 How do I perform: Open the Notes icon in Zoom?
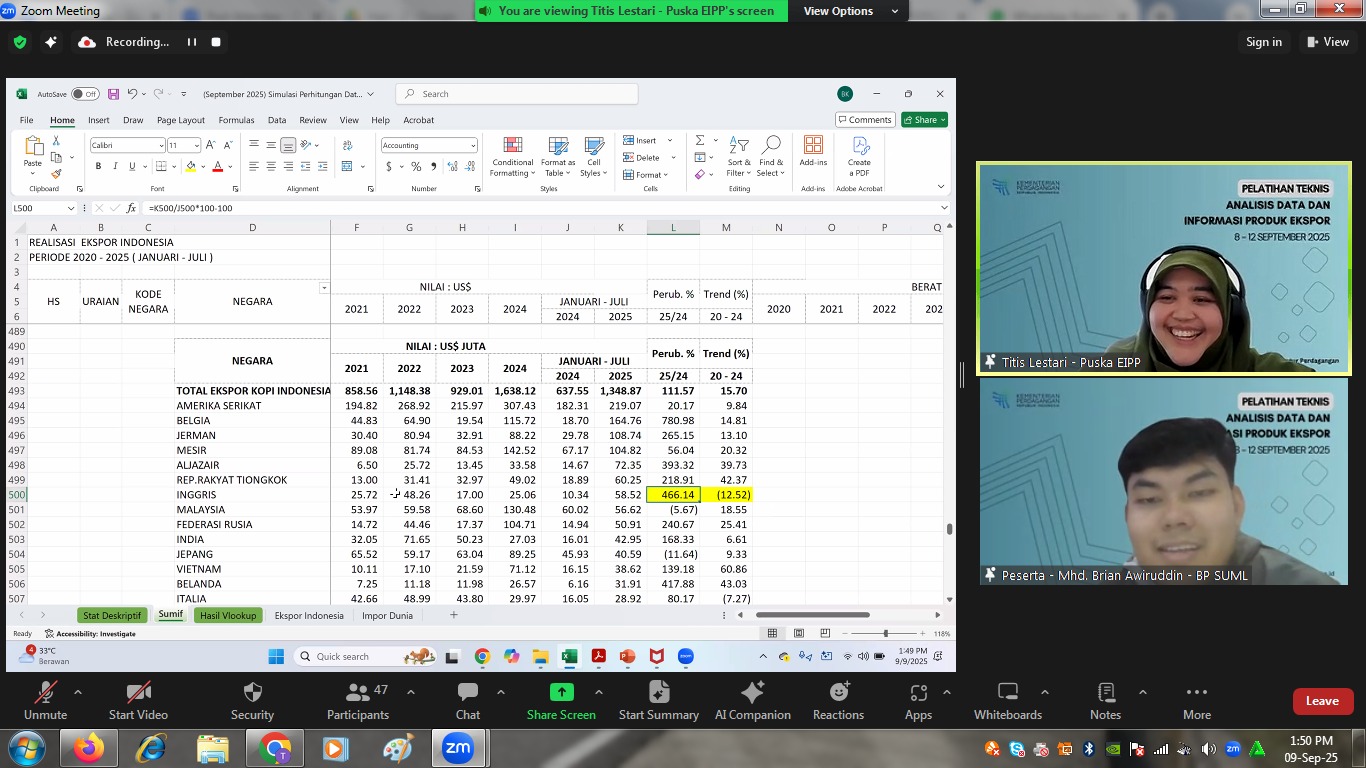point(1105,693)
